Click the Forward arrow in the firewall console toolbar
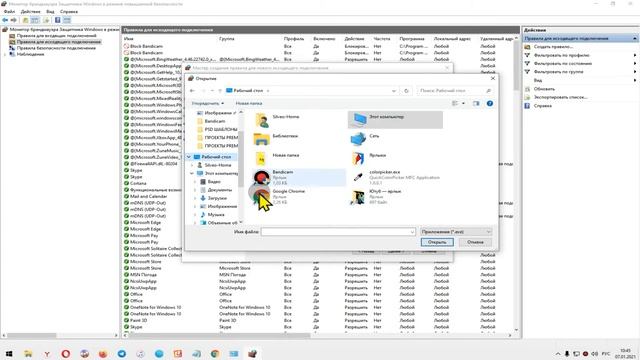 14,20
